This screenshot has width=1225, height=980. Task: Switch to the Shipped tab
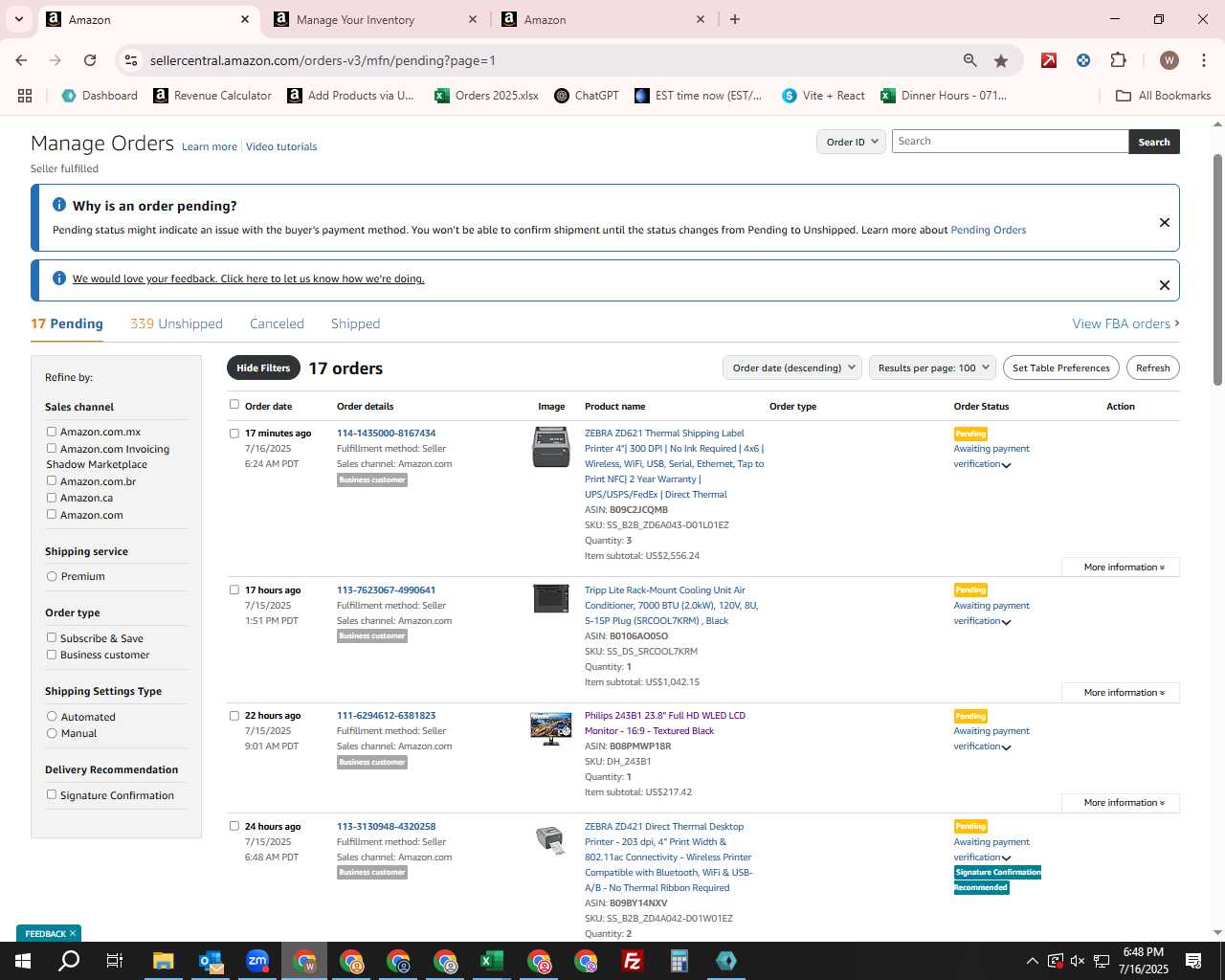(x=355, y=323)
